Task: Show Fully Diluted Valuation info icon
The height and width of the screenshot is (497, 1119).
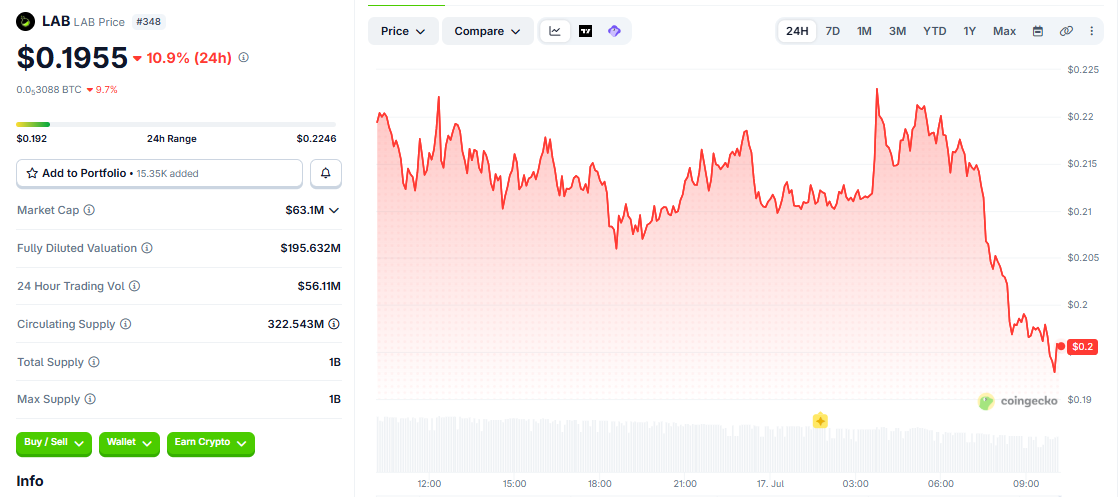Action: pos(146,248)
